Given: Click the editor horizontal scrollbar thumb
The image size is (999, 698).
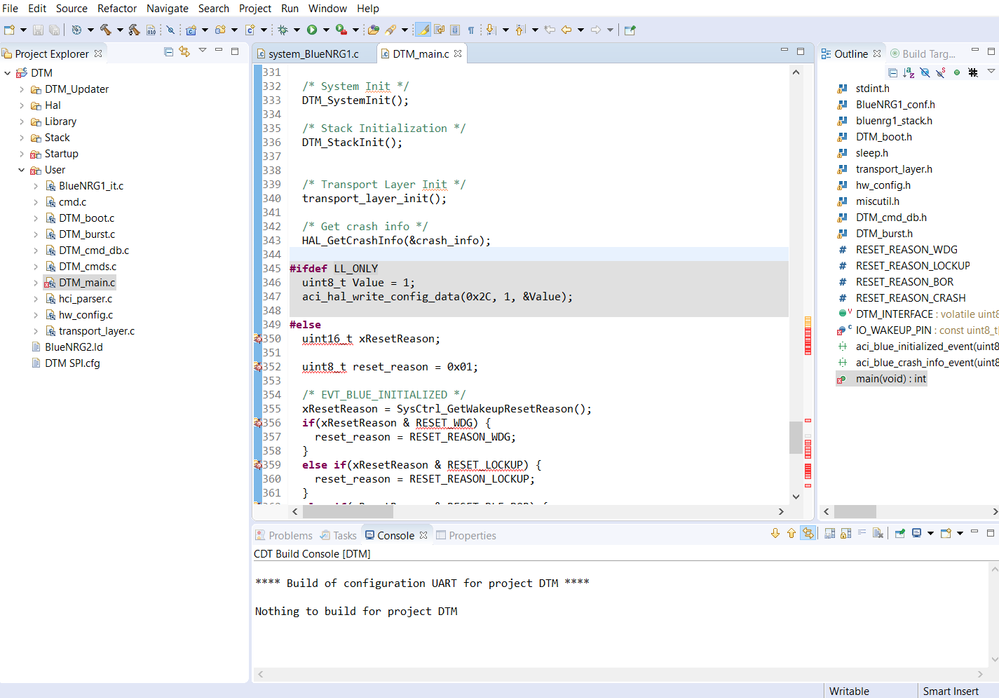Looking at the screenshot, I should pos(347,511).
